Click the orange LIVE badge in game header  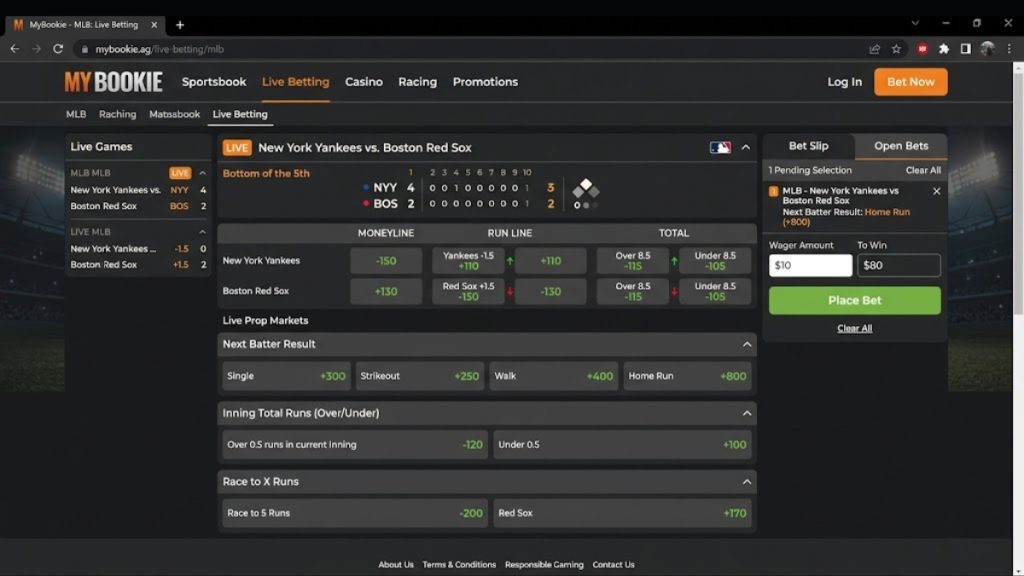236,148
